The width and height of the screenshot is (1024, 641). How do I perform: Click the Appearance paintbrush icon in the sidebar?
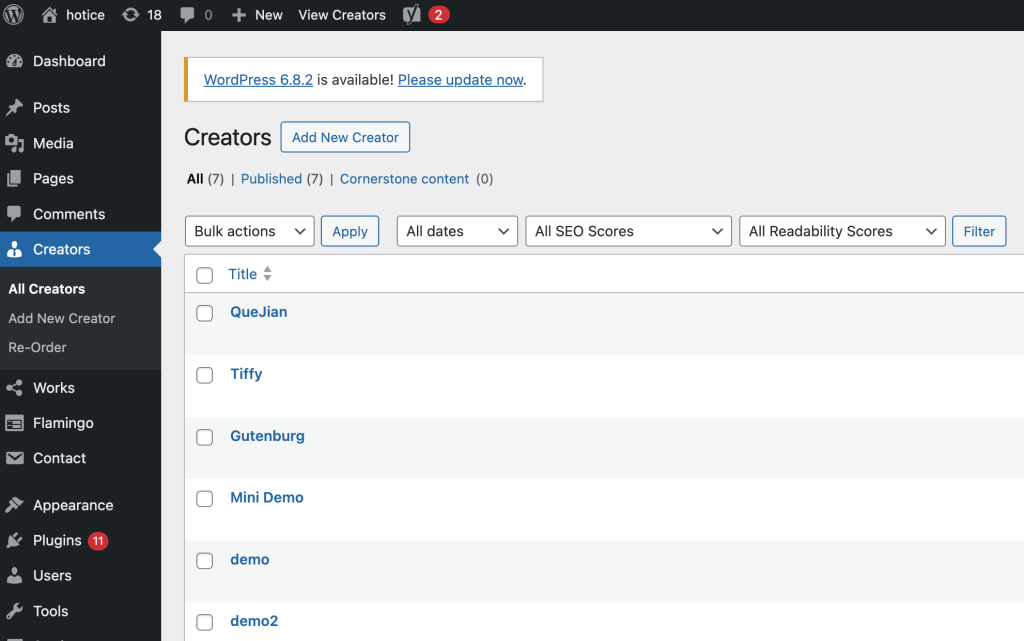15,505
